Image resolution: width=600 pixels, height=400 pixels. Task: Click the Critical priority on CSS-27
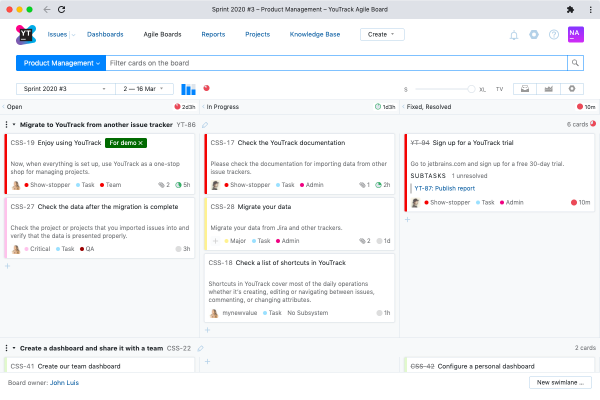(x=37, y=249)
